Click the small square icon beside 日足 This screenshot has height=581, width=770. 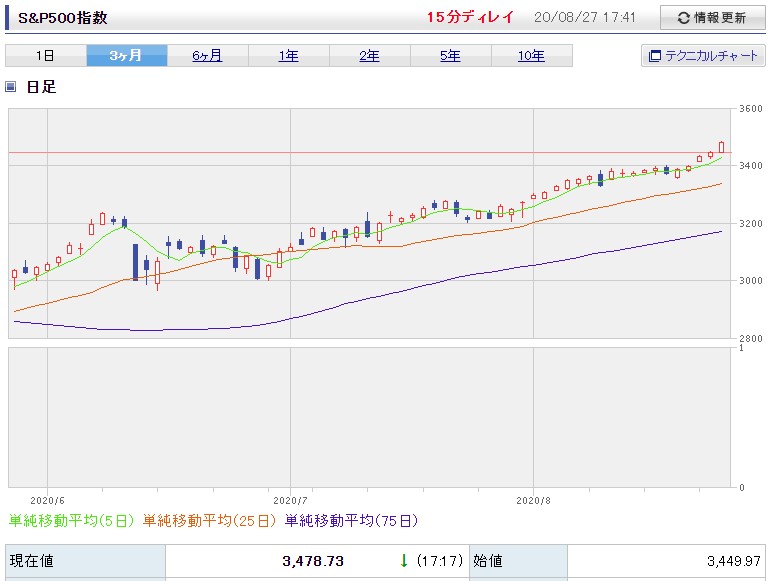(10, 87)
